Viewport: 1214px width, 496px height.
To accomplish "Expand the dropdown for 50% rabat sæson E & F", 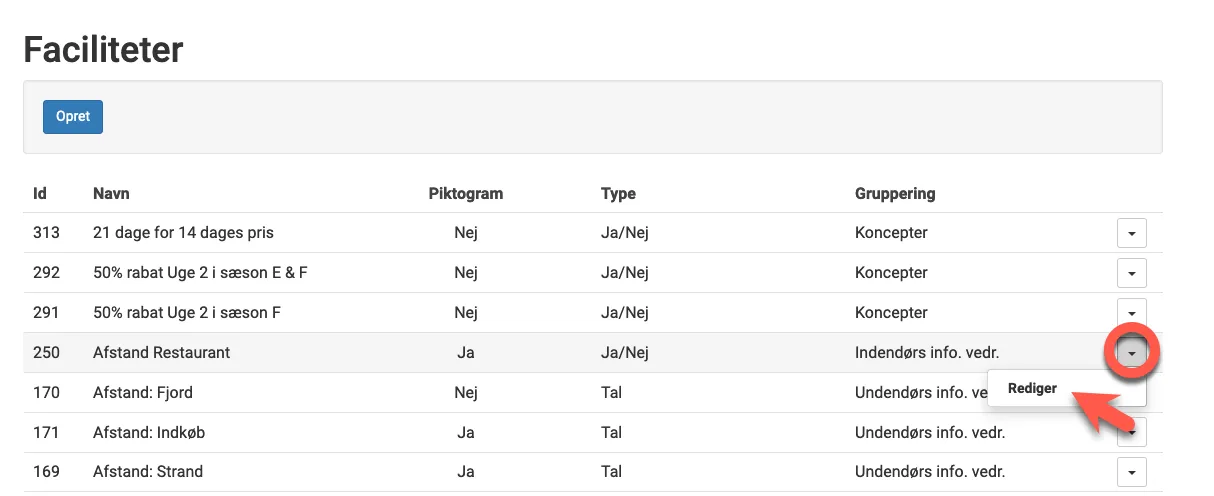I will [x=1131, y=273].
